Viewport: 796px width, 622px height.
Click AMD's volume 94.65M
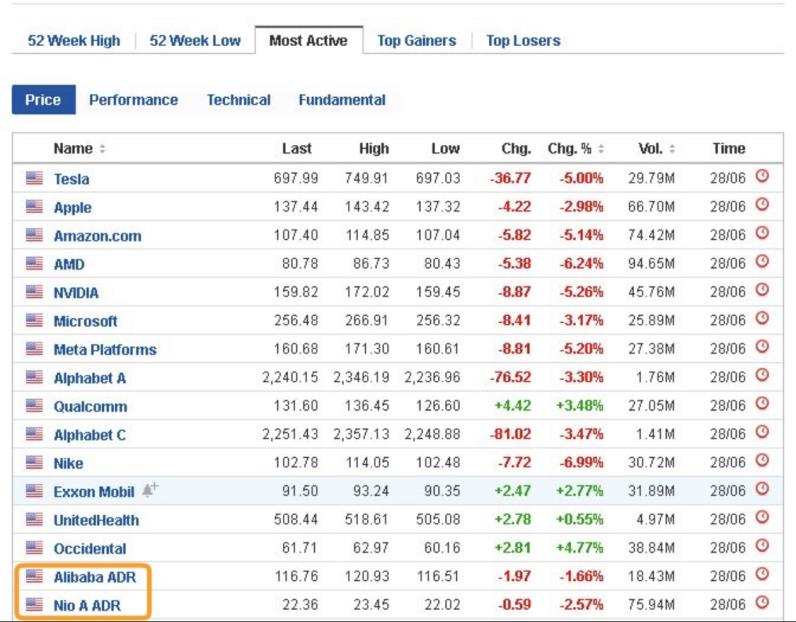[651, 264]
